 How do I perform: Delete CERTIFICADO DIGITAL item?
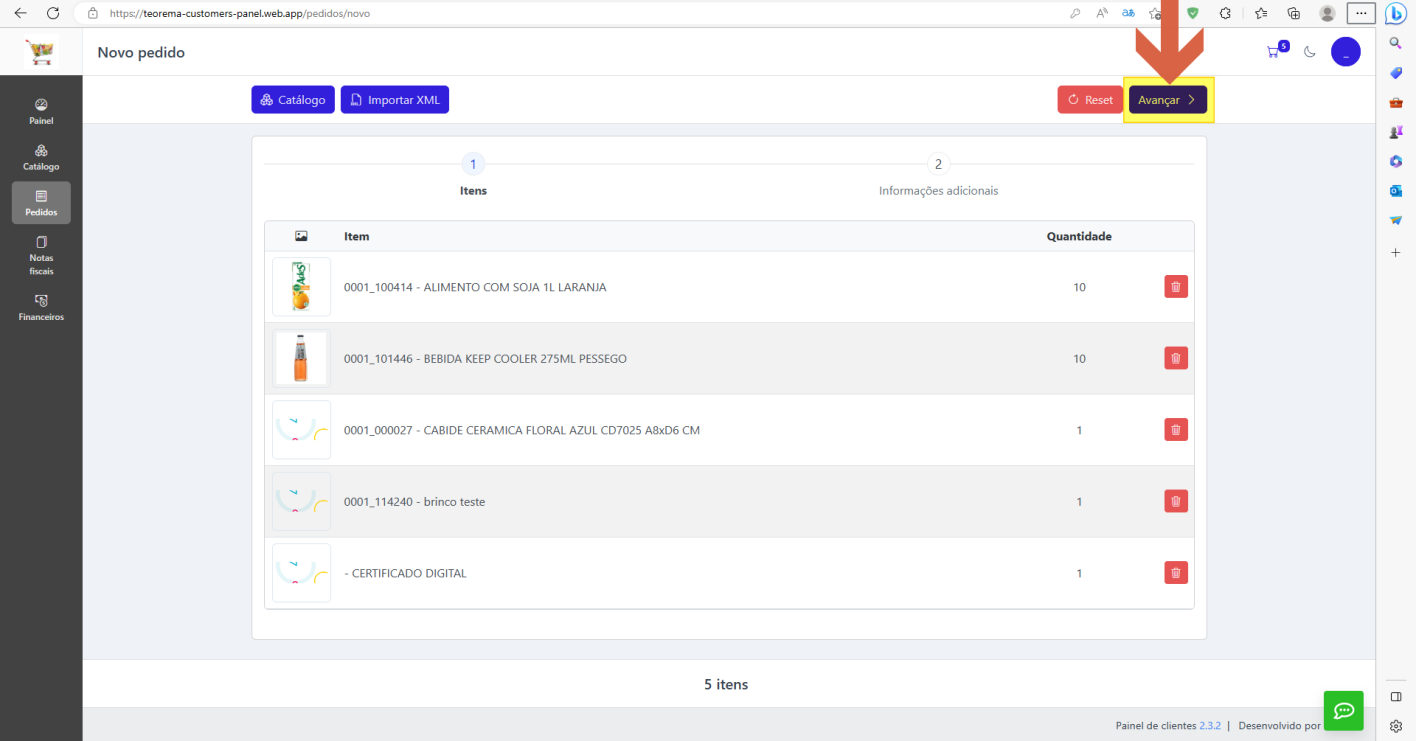coord(1176,573)
